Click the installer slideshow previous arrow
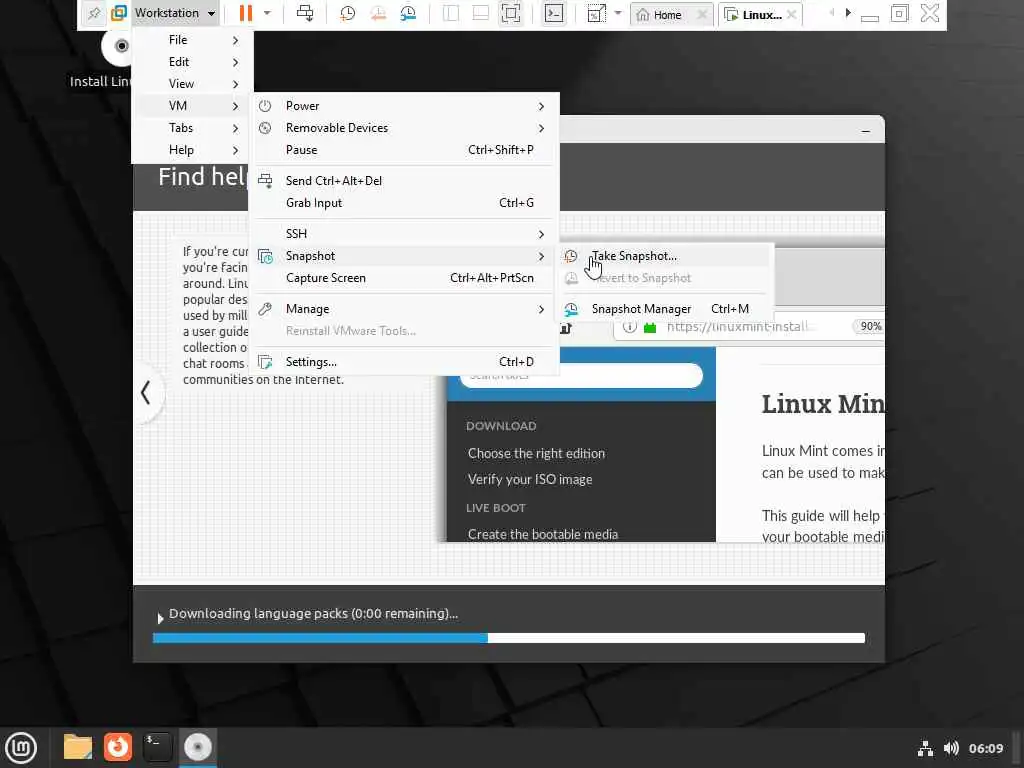Screen dimensions: 1024x768 click(x=146, y=392)
